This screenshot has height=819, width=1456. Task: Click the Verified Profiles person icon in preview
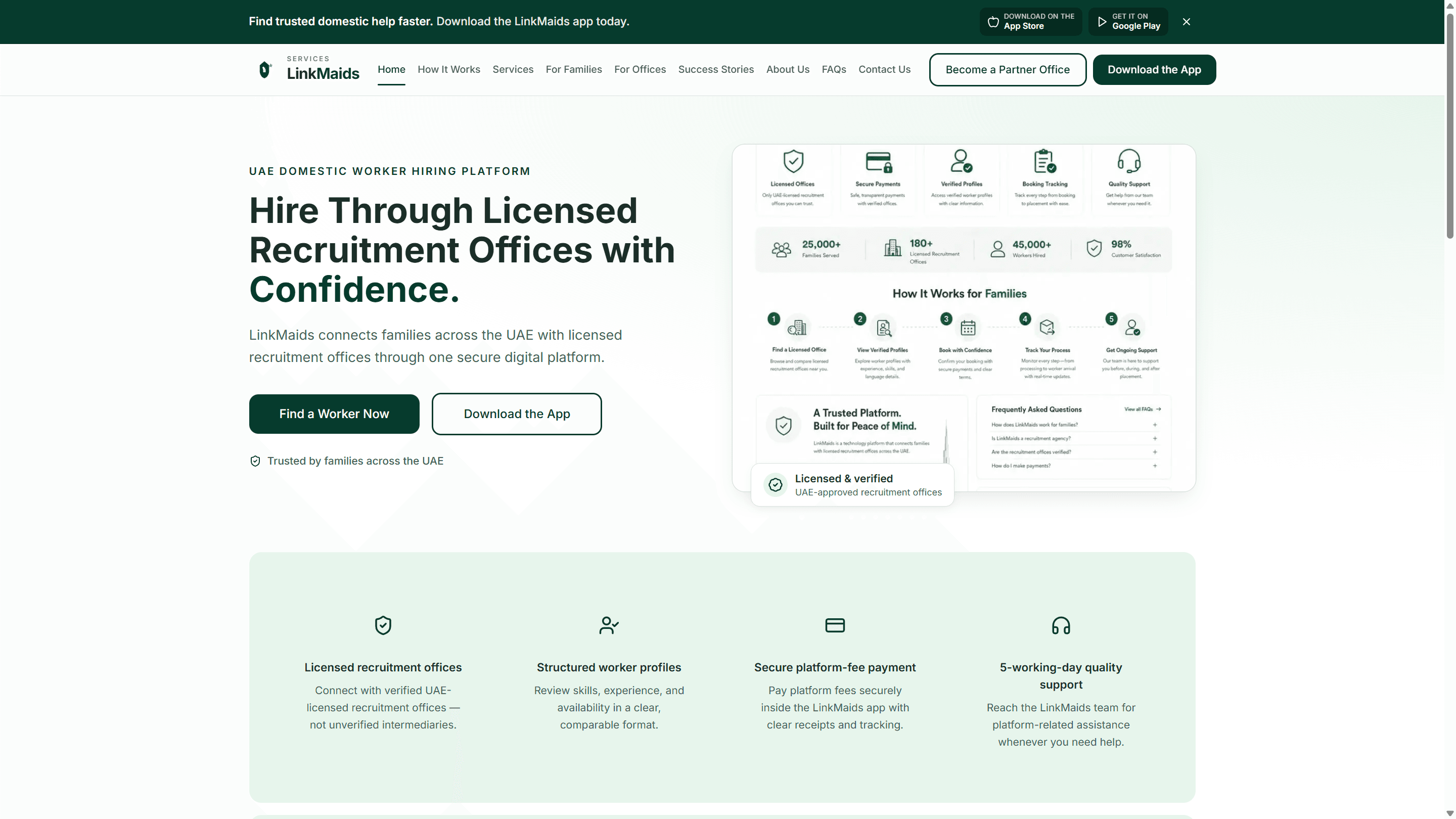961,161
